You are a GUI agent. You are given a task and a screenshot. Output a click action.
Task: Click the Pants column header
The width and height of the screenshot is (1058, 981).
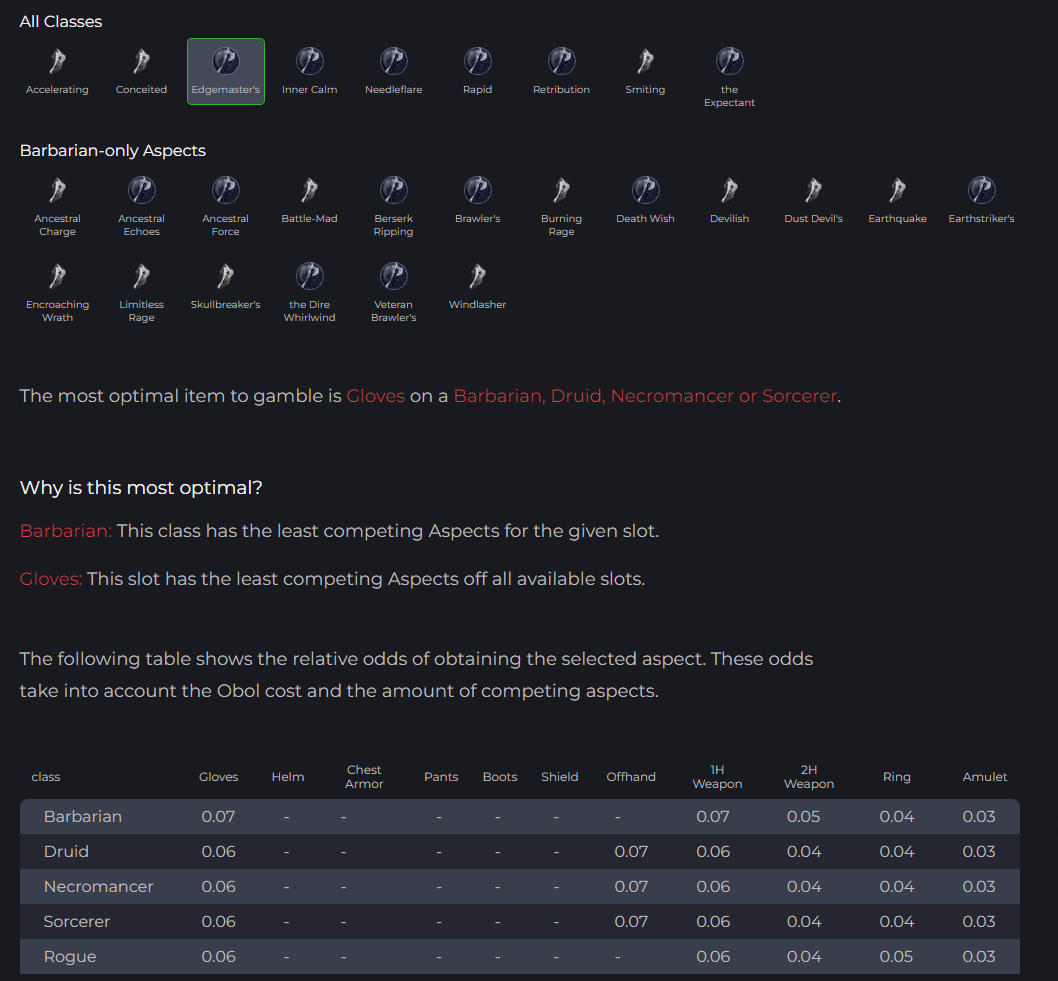coord(441,777)
